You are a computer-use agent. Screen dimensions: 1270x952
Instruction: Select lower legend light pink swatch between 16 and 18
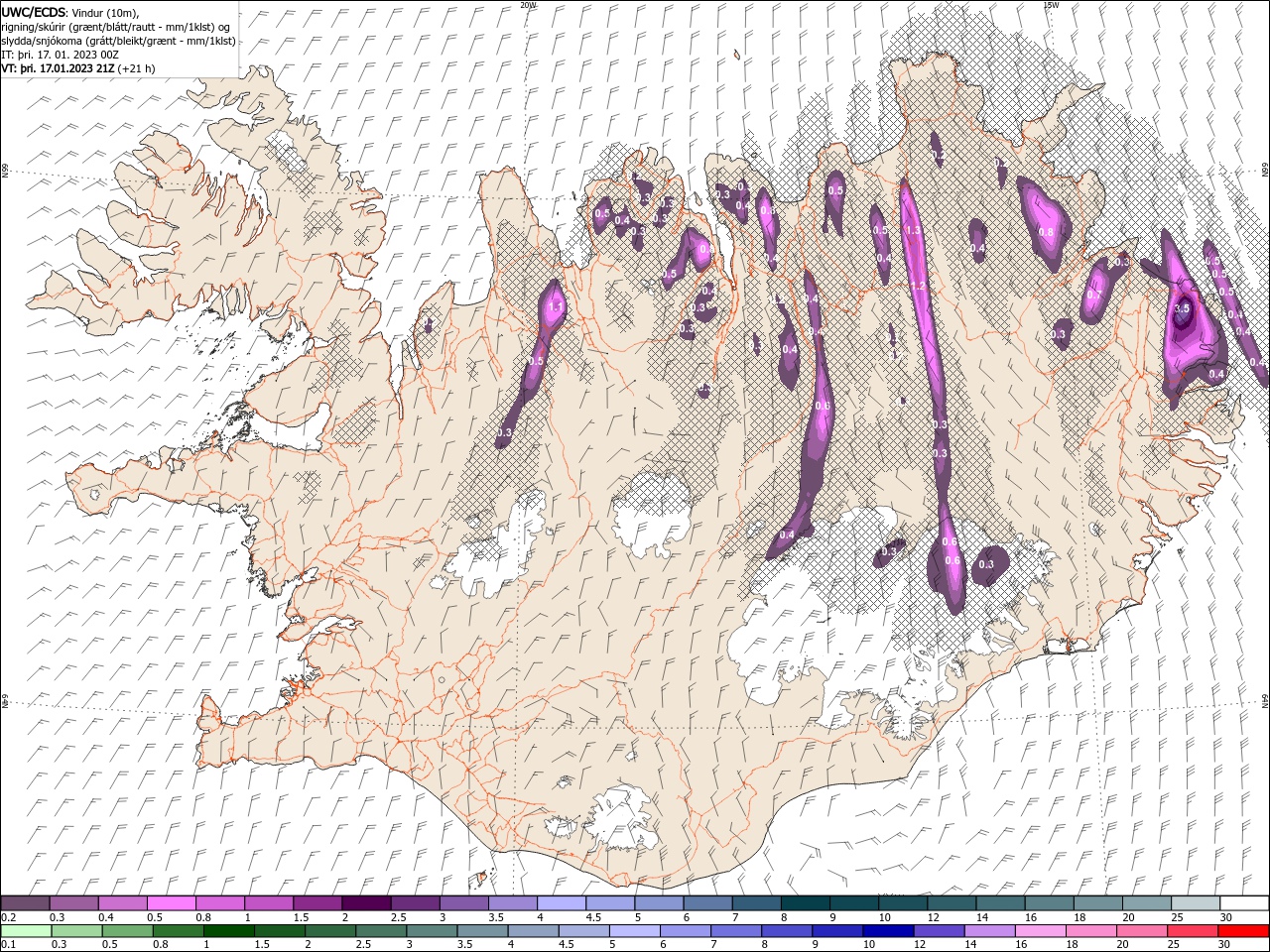click(x=1040, y=931)
